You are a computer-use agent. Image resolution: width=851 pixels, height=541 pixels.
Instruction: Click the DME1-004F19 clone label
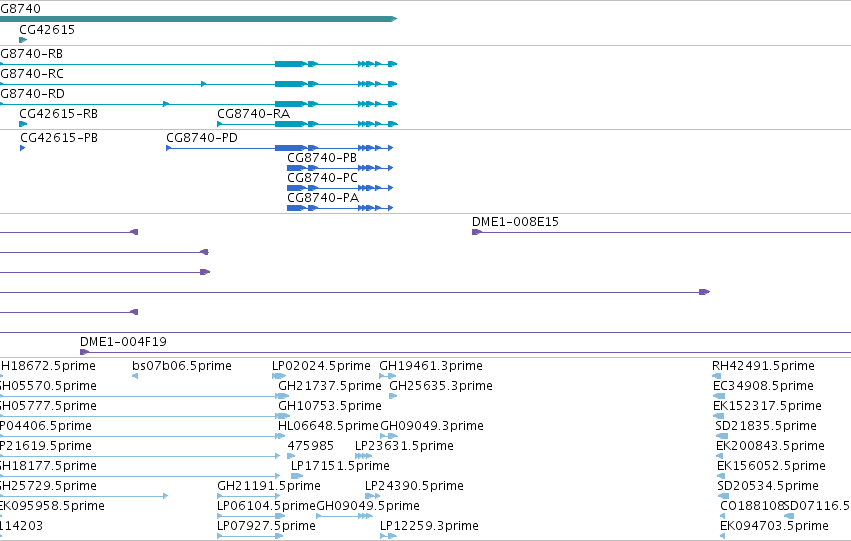click(123, 342)
